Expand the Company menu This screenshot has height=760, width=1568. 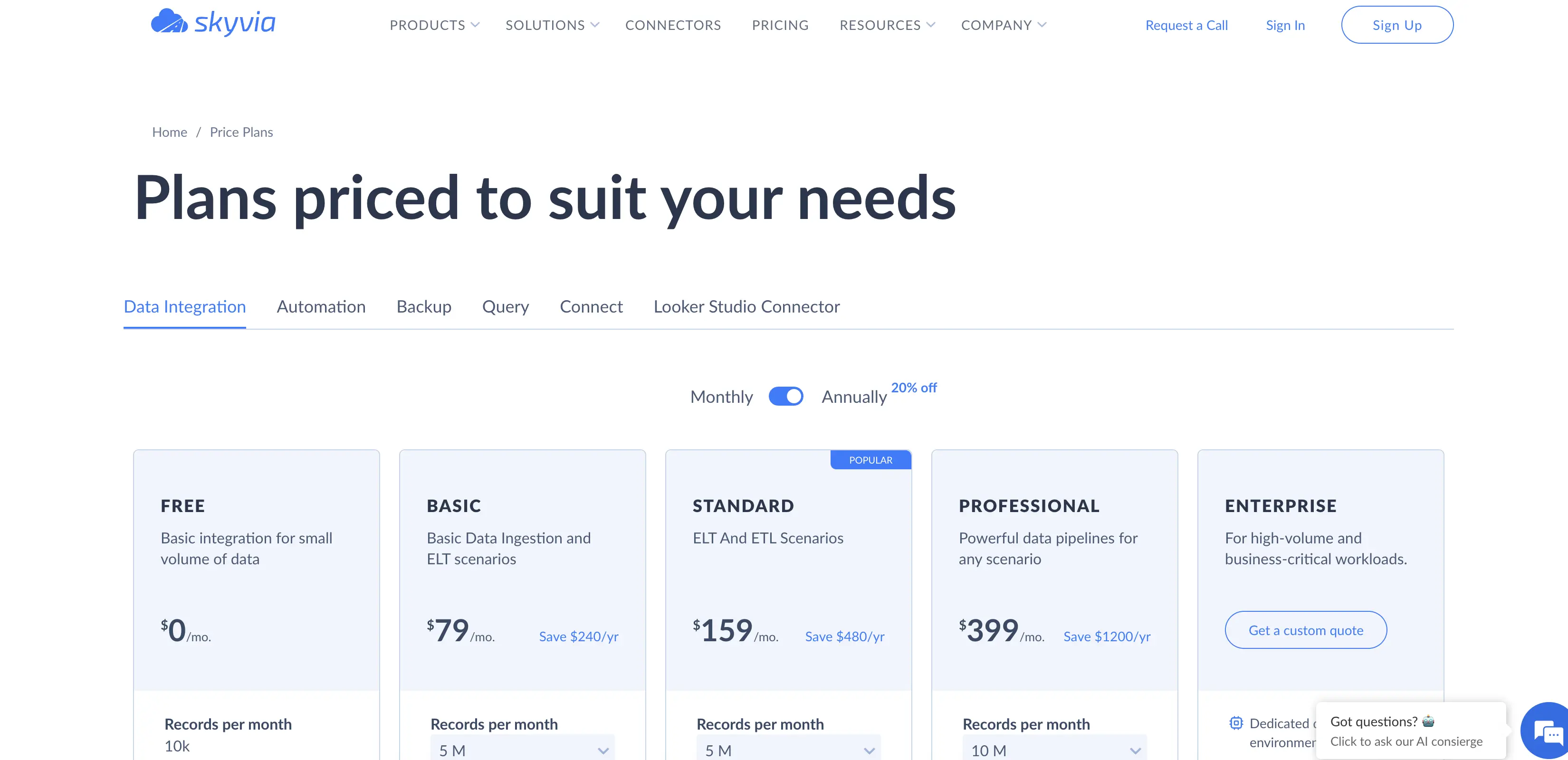(1004, 25)
